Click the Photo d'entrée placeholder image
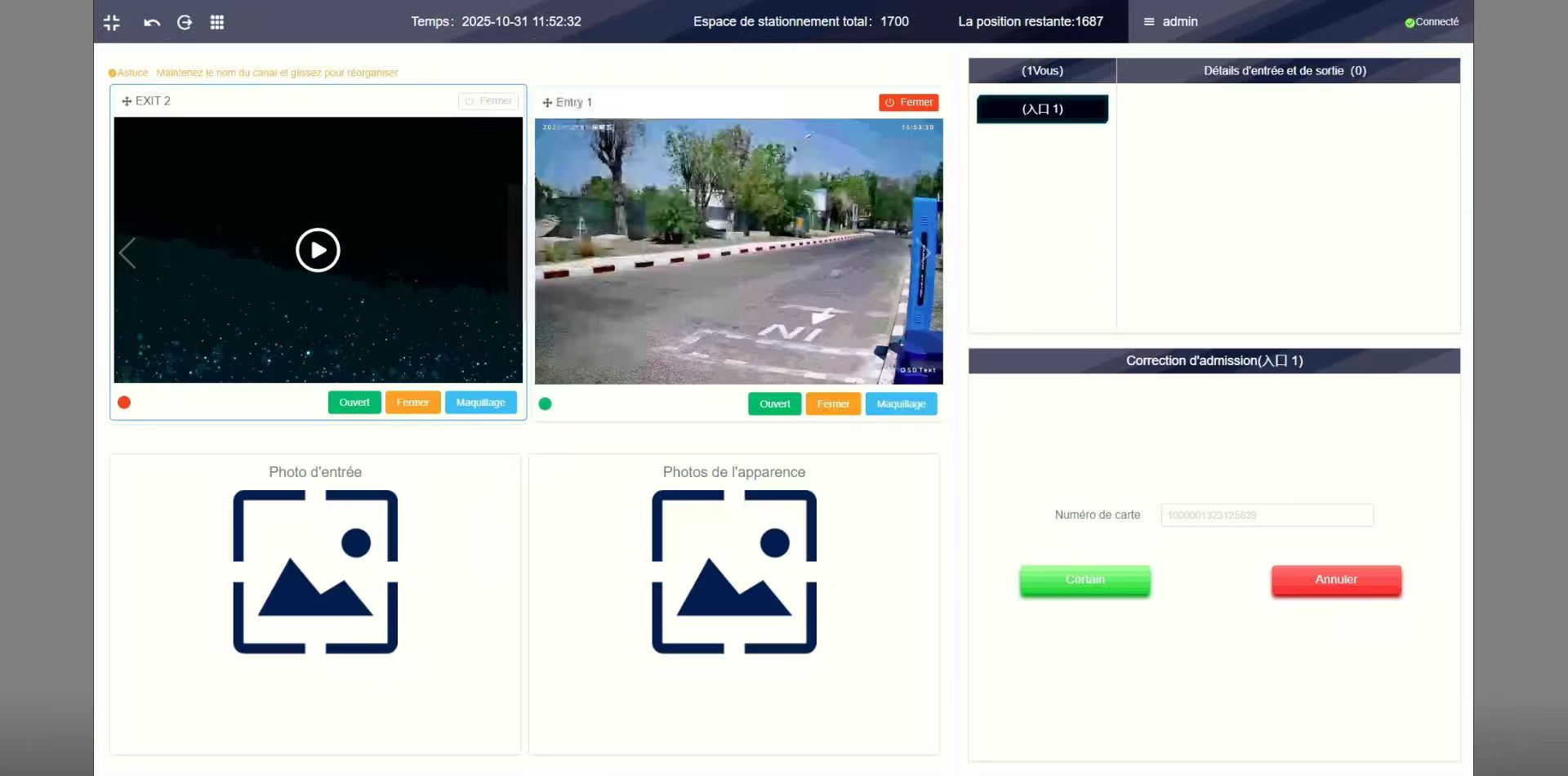This screenshot has height=776, width=1568. click(315, 572)
